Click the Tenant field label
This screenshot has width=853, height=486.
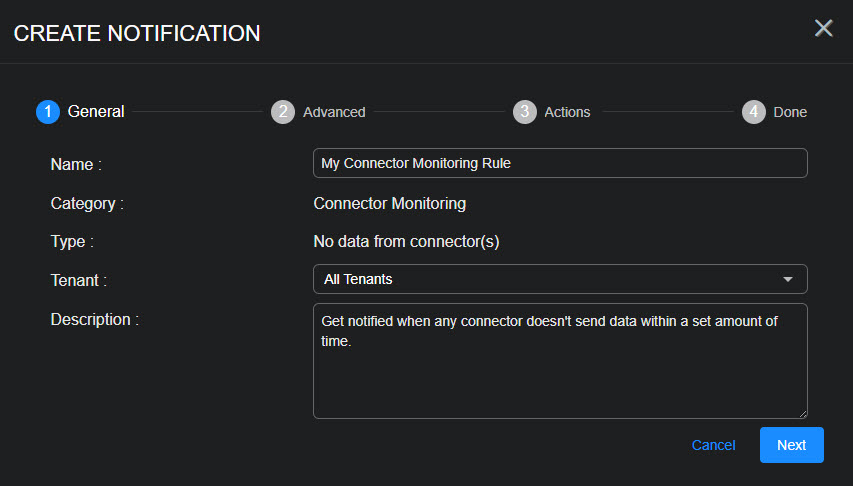pyautogui.click(x=79, y=281)
